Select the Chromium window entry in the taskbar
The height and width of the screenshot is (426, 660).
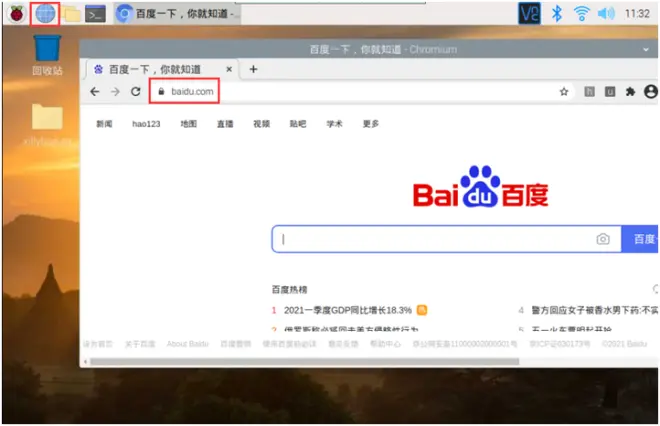coord(177,14)
